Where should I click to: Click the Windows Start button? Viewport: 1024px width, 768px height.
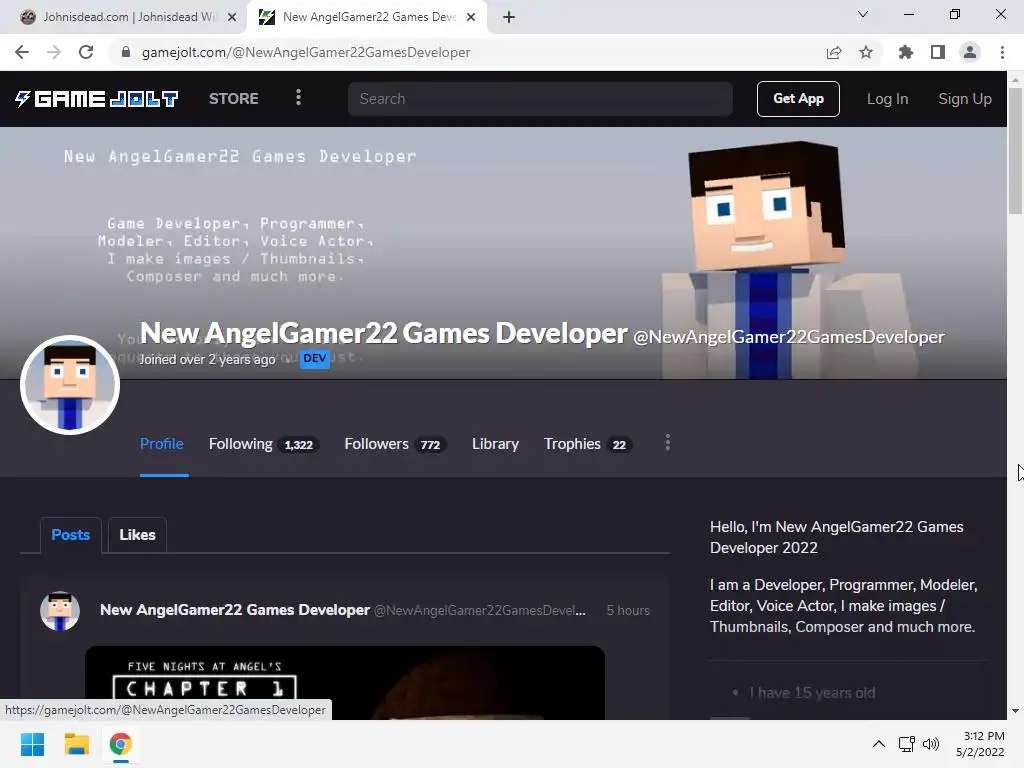[33, 744]
